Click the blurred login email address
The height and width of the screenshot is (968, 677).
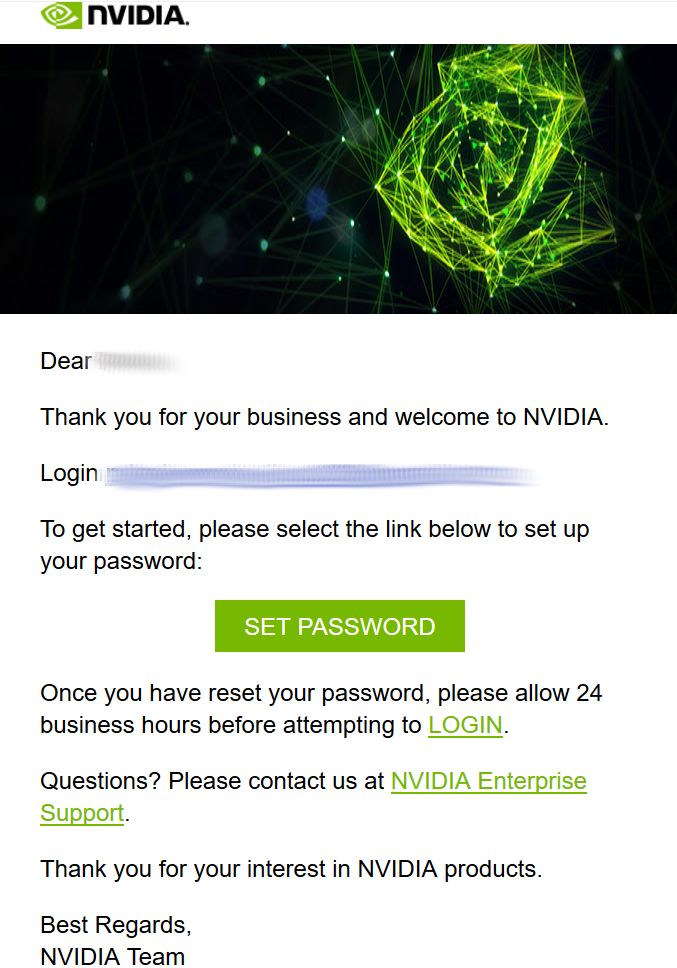[321, 475]
